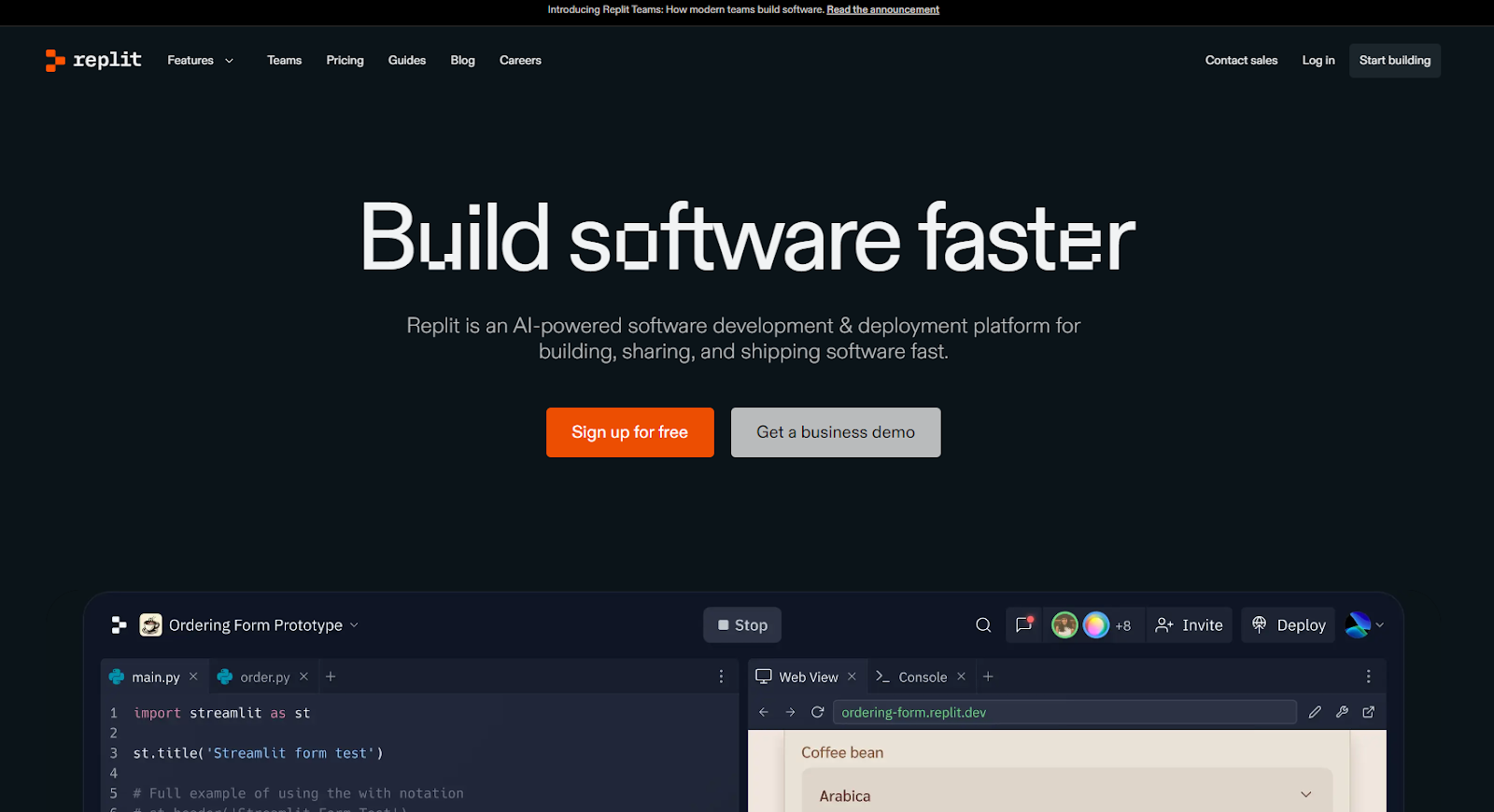The height and width of the screenshot is (812, 1494).
Task: Close the Console tab
Action: pos(961,677)
